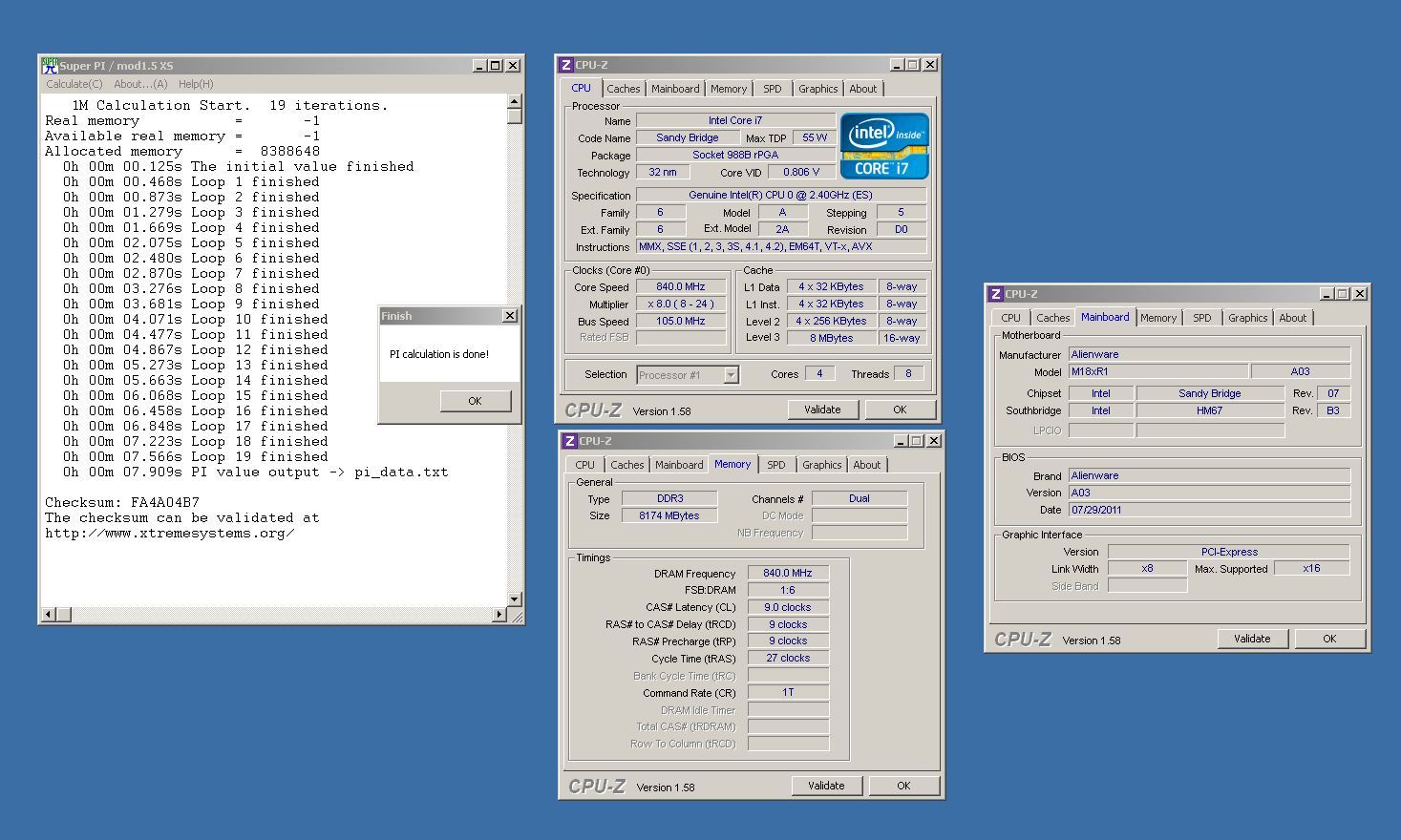The height and width of the screenshot is (840, 1401).
Task: Click the CPU-Z logo icon in the CPU window title
Action: coord(565,65)
